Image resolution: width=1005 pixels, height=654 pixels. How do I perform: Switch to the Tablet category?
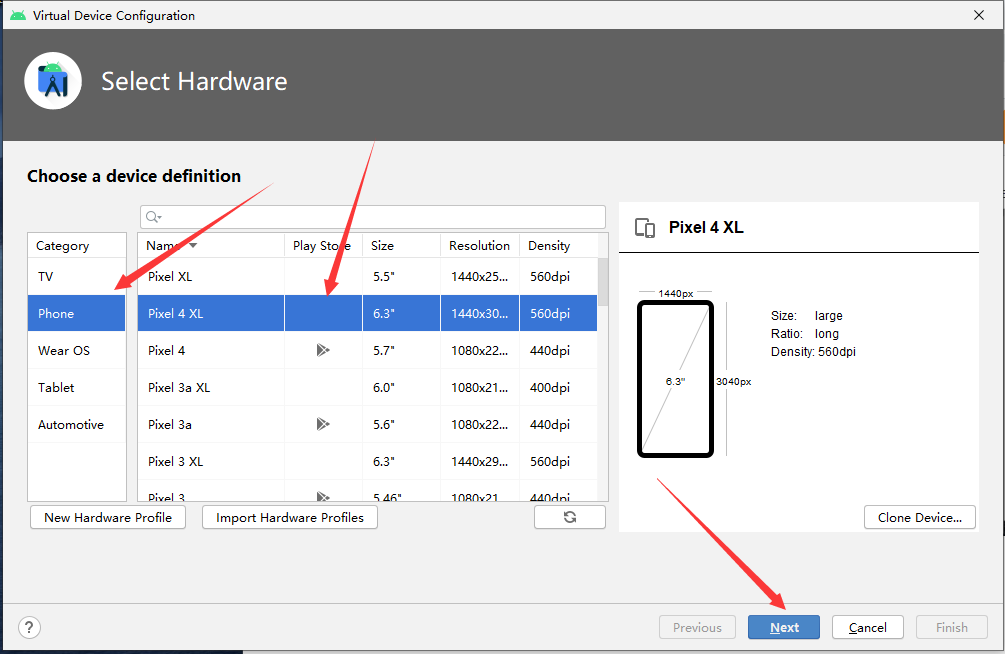coord(76,387)
